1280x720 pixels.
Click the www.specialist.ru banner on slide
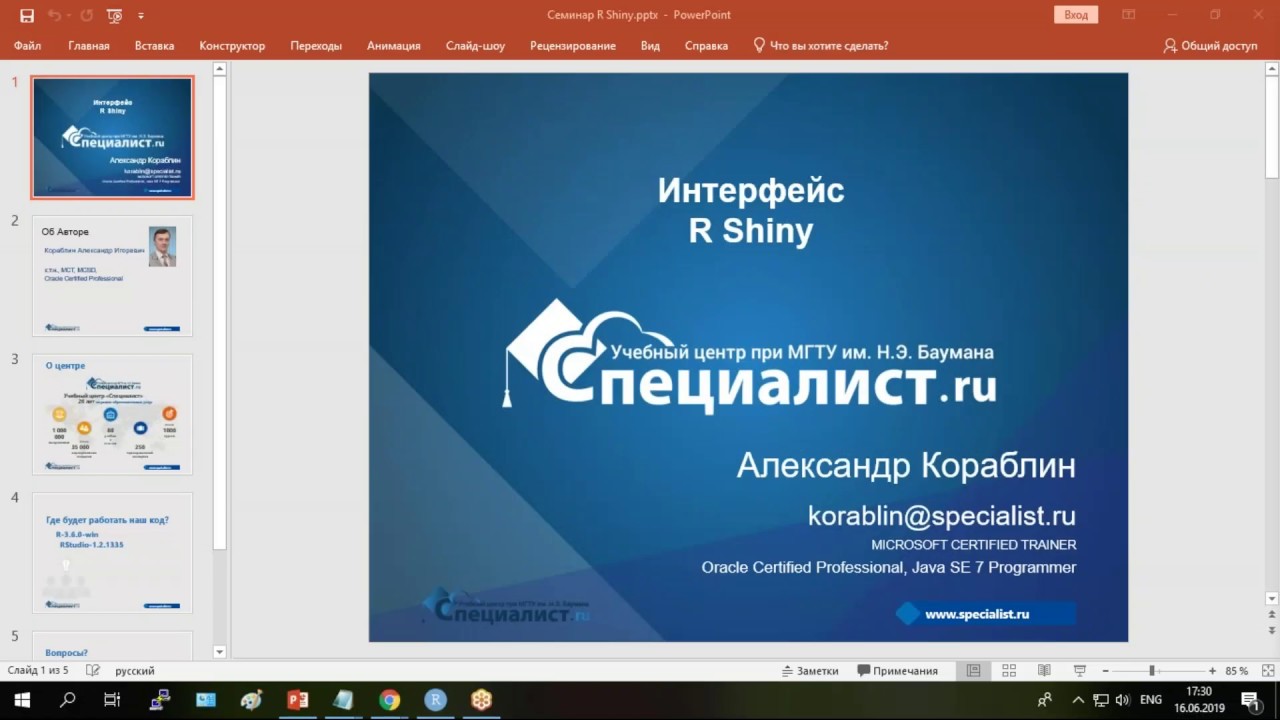(985, 614)
